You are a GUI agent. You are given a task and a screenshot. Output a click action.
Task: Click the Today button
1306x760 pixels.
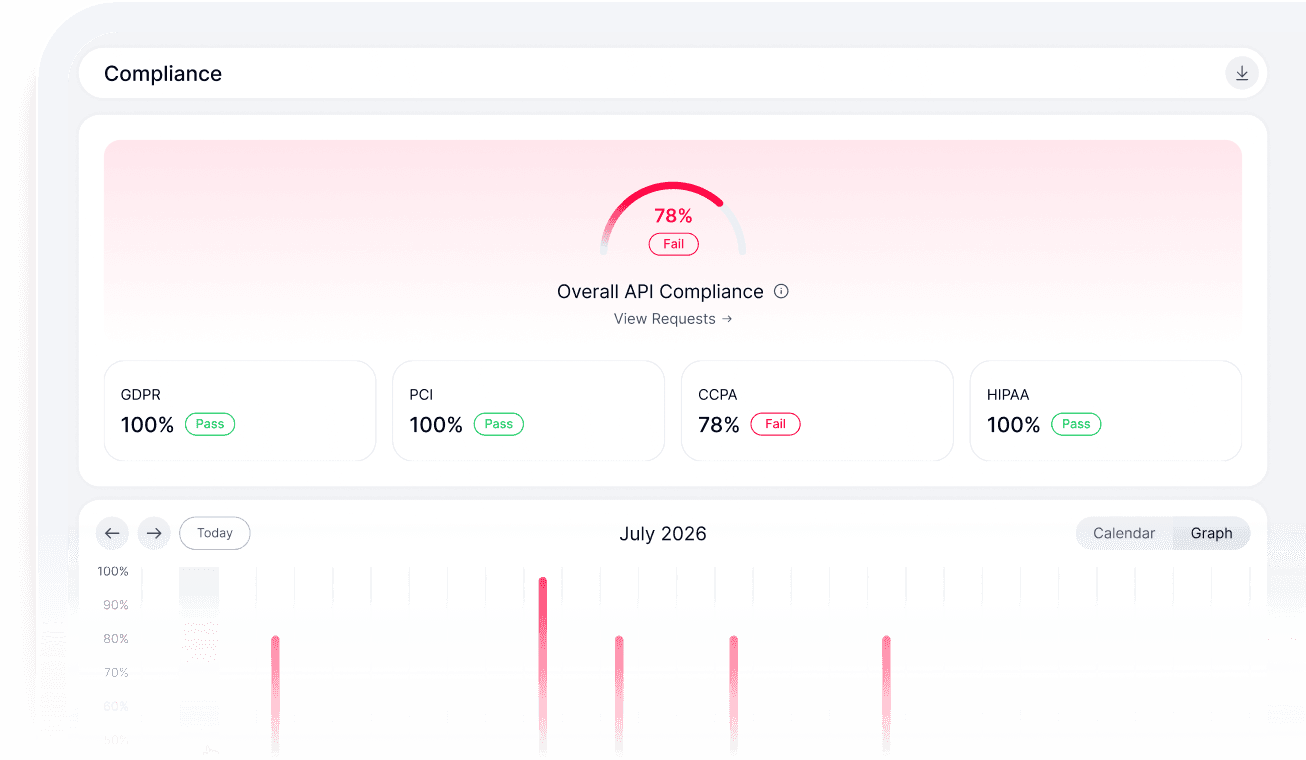(215, 533)
